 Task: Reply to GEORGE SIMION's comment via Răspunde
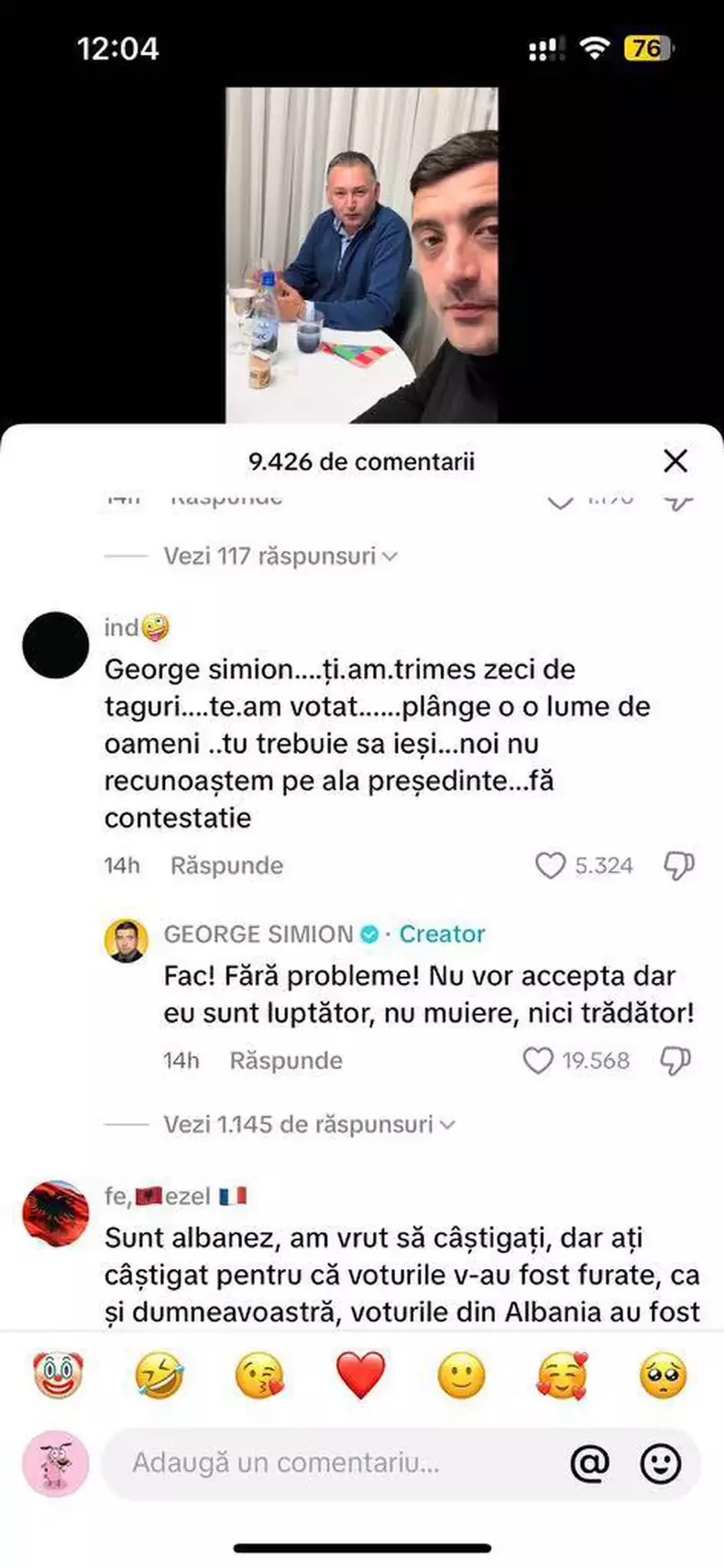click(286, 1061)
